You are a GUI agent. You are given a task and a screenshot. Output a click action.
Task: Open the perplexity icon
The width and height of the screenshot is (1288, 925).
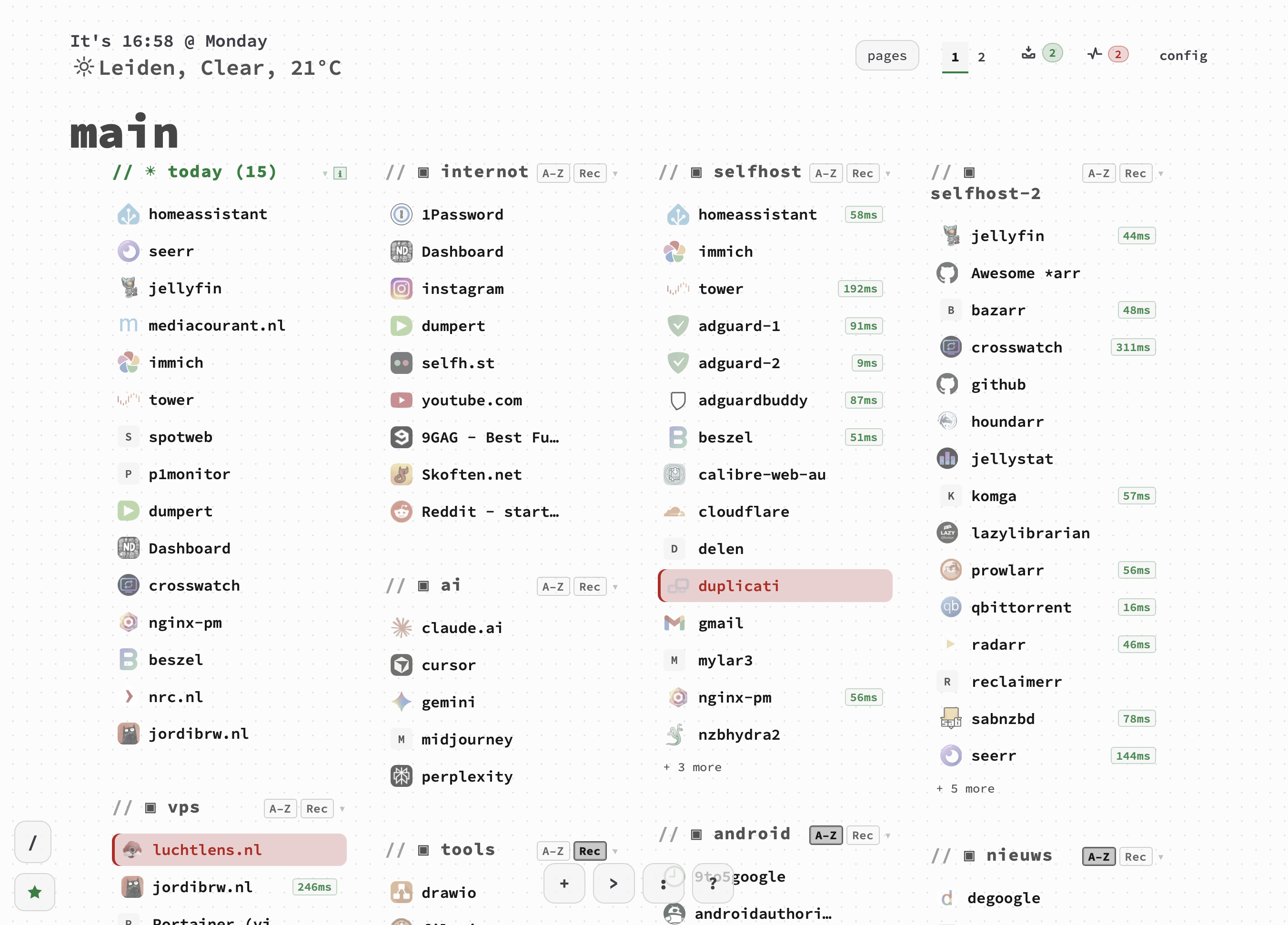[401, 776]
